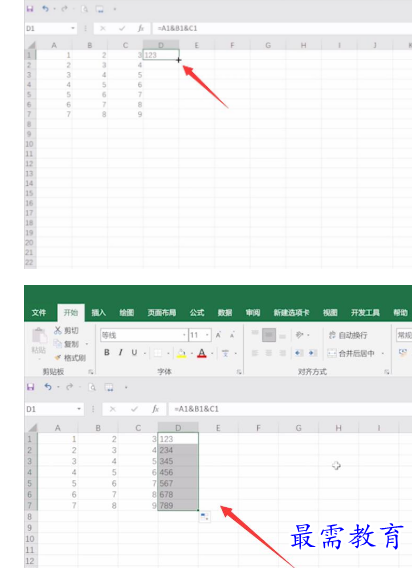Click the increase font size icon
412x568 pixels.
pyautogui.click(x=219, y=335)
